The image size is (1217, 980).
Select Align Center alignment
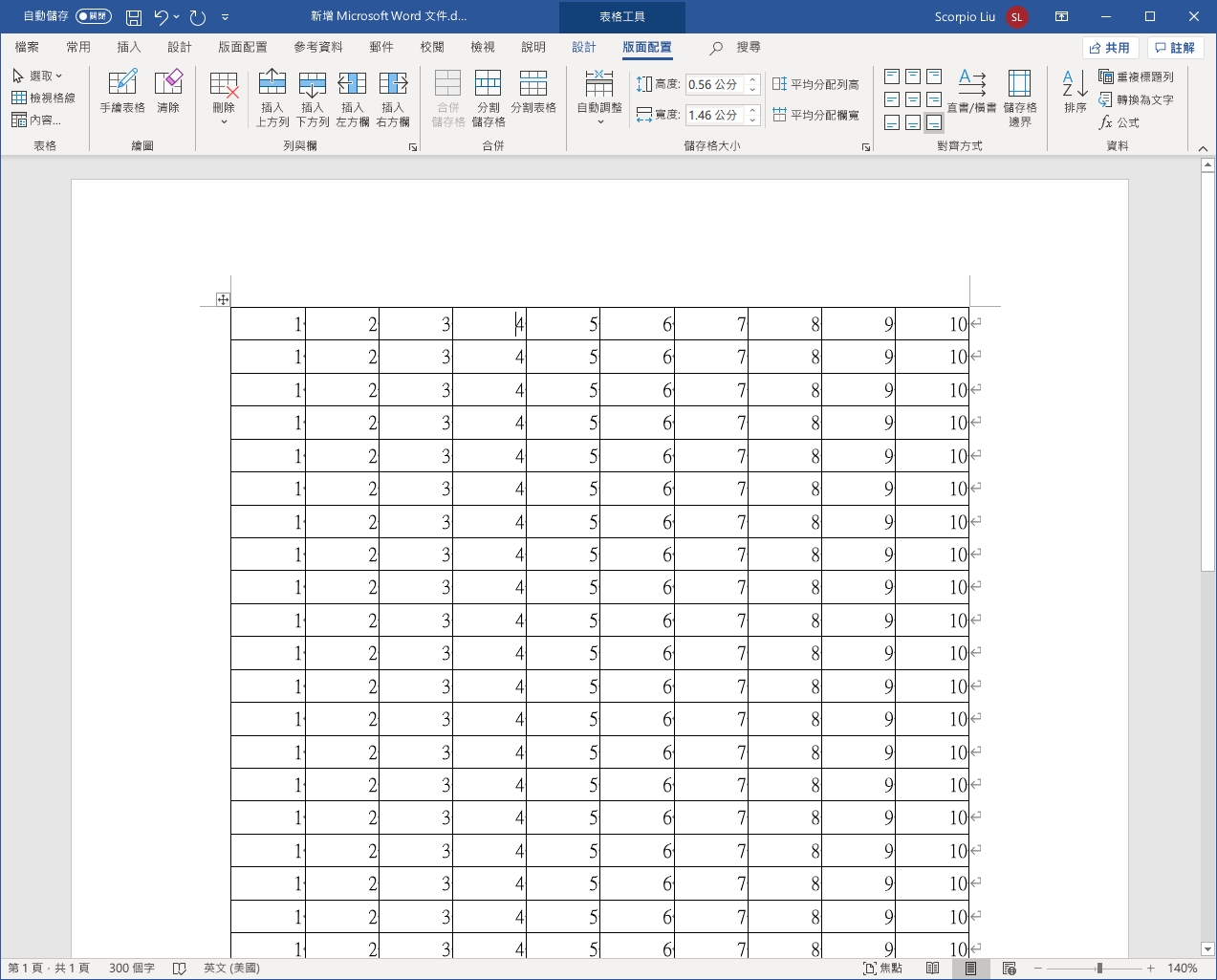(913, 99)
